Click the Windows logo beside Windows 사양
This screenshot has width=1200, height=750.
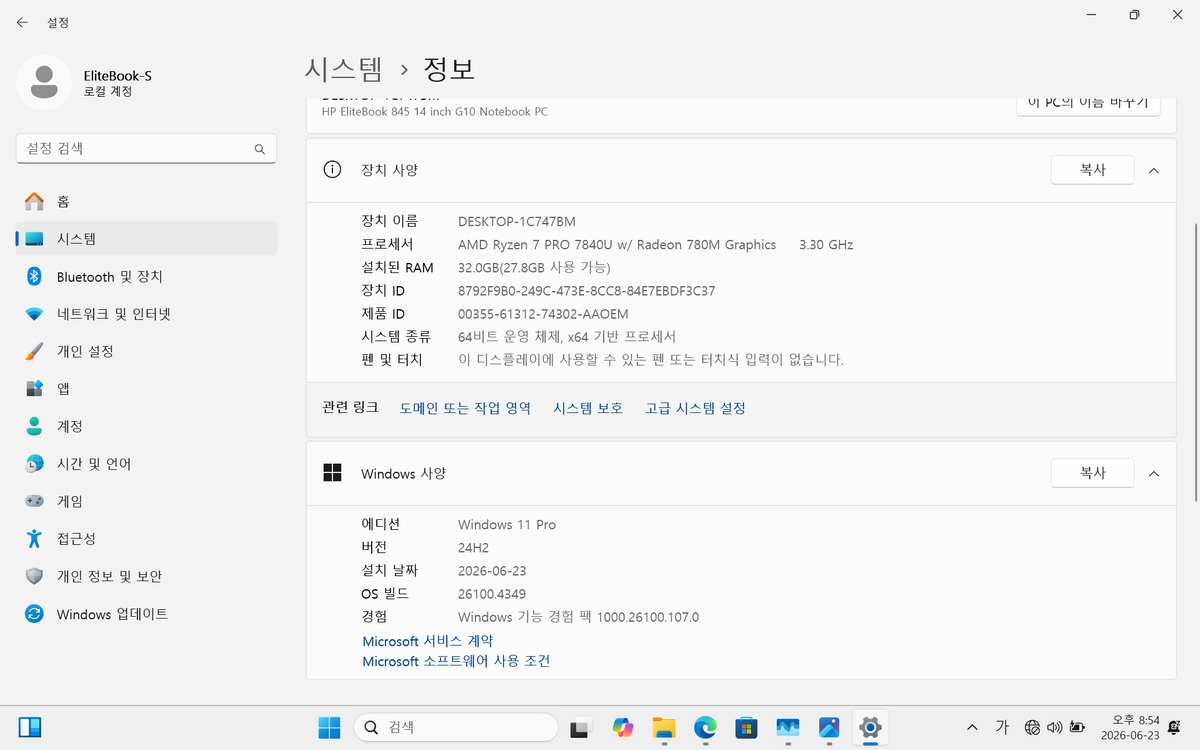pos(333,473)
